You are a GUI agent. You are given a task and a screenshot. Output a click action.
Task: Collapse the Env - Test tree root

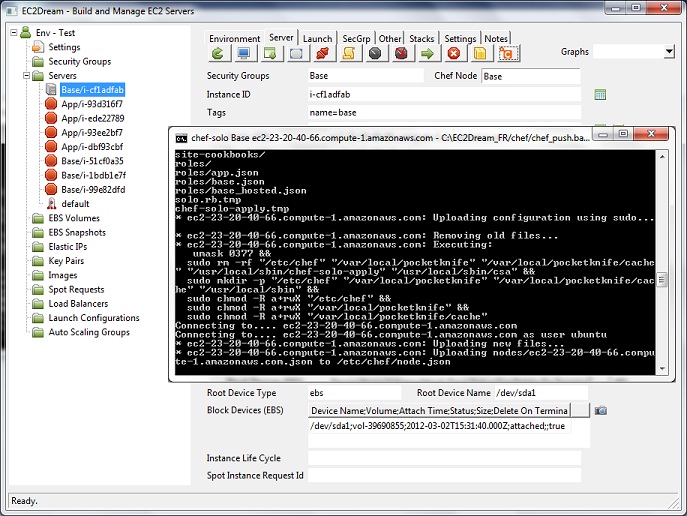click(x=14, y=32)
